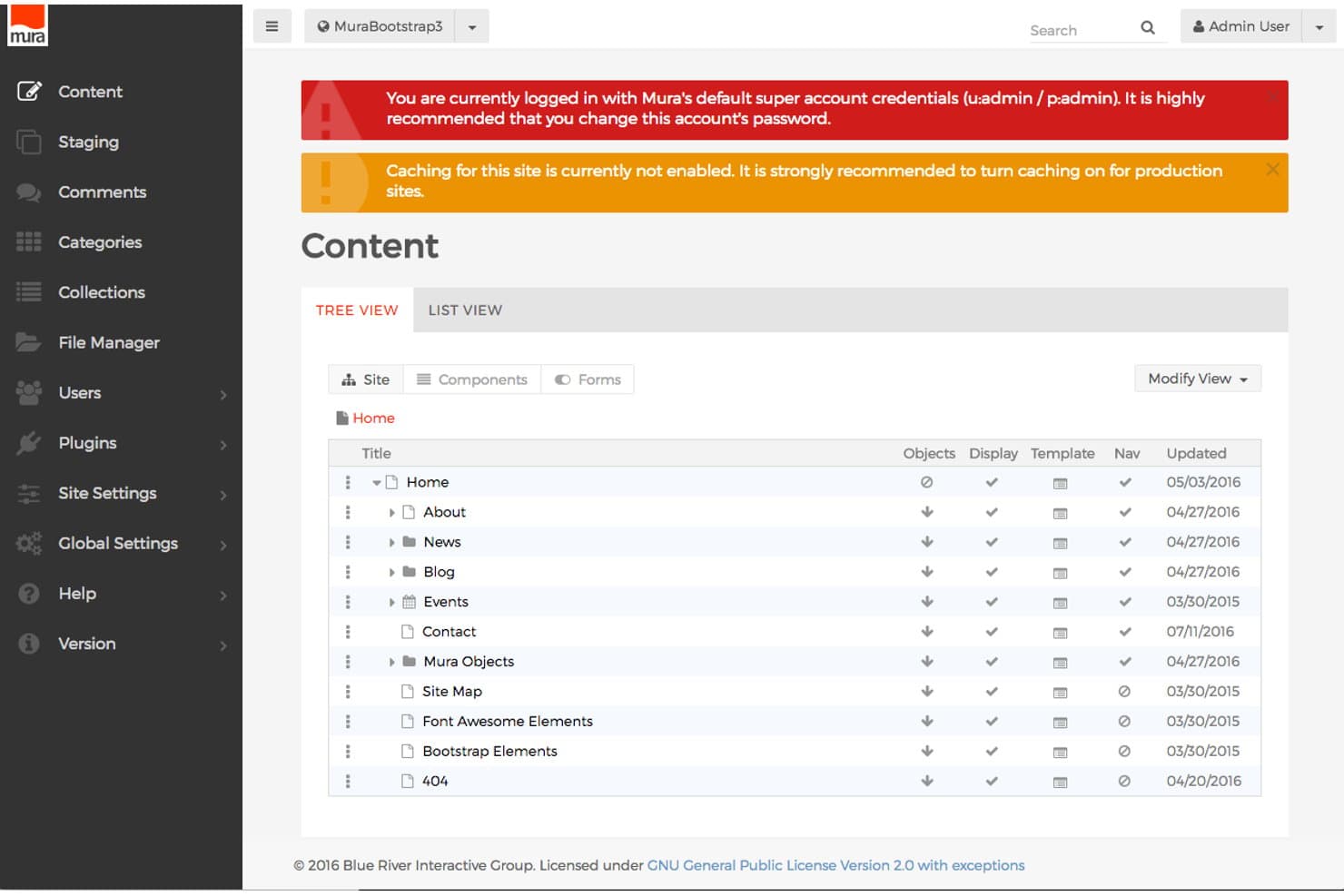Click the Search input field
Screen dimensions: 1344x896
click(1081, 30)
